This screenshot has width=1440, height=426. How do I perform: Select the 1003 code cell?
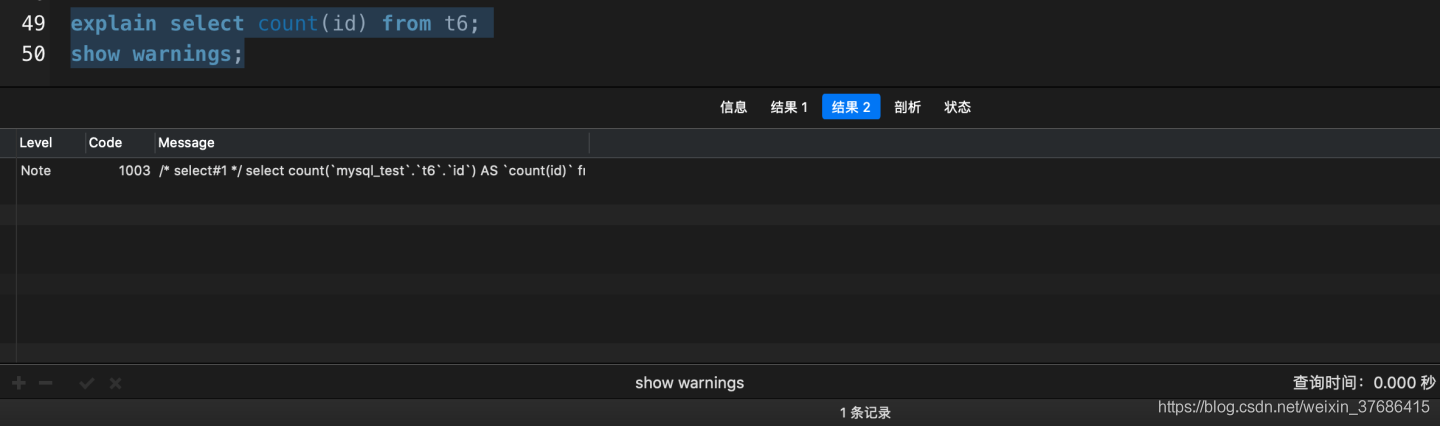click(x=134, y=171)
